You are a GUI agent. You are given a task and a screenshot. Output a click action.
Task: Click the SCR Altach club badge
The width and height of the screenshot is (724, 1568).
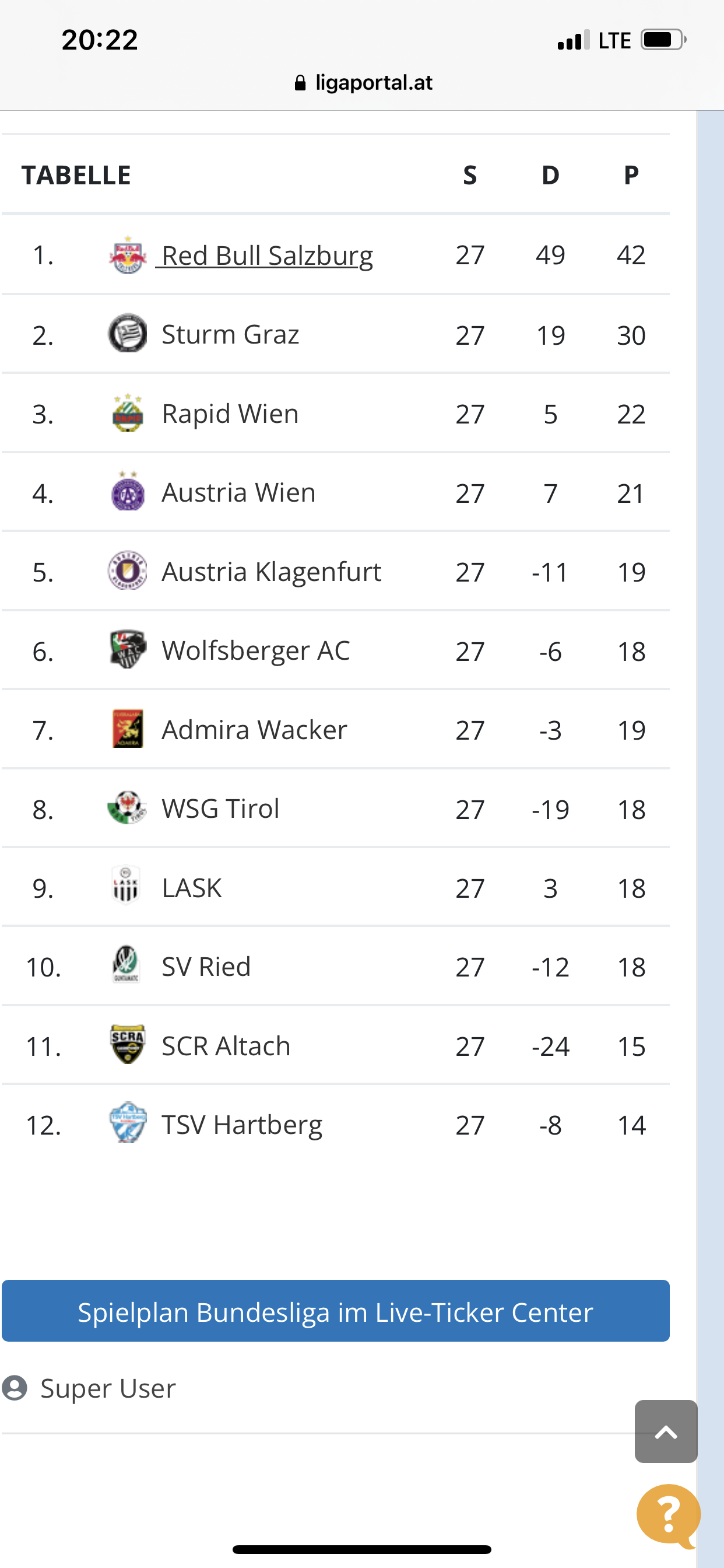(128, 1045)
